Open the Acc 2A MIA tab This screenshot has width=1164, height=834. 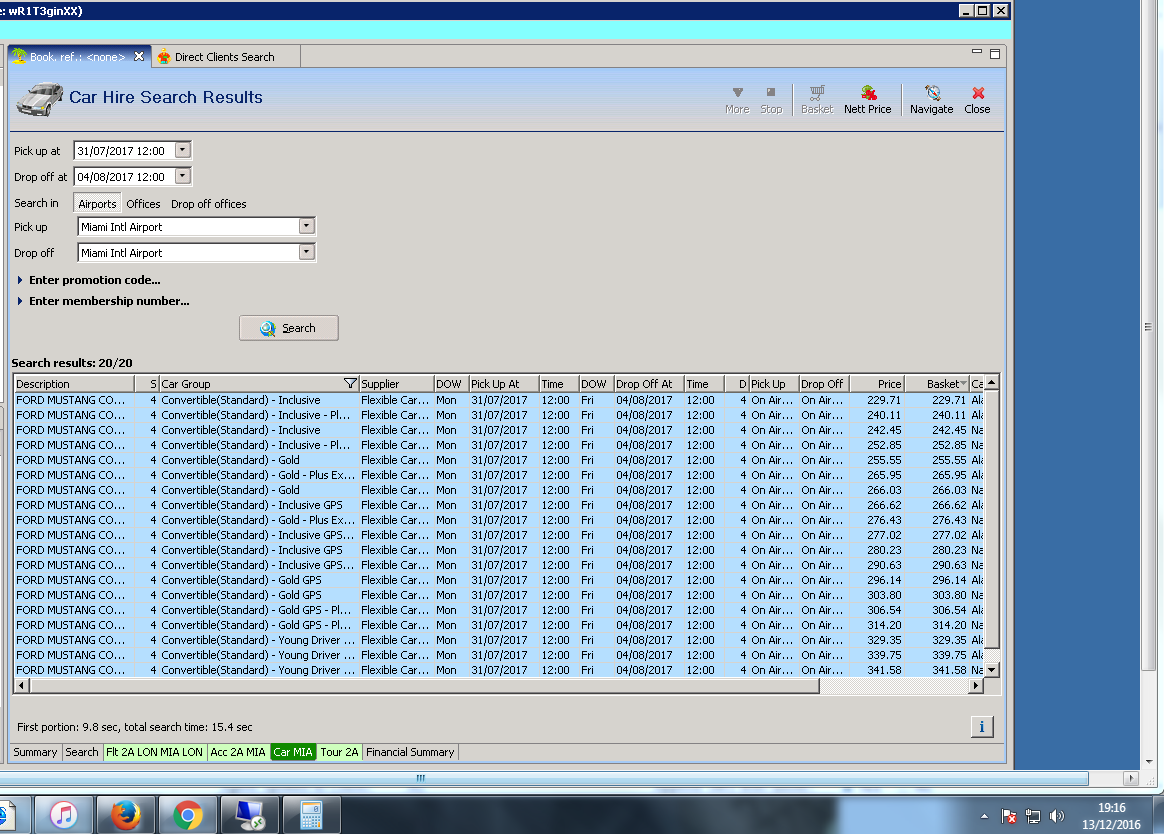point(238,752)
